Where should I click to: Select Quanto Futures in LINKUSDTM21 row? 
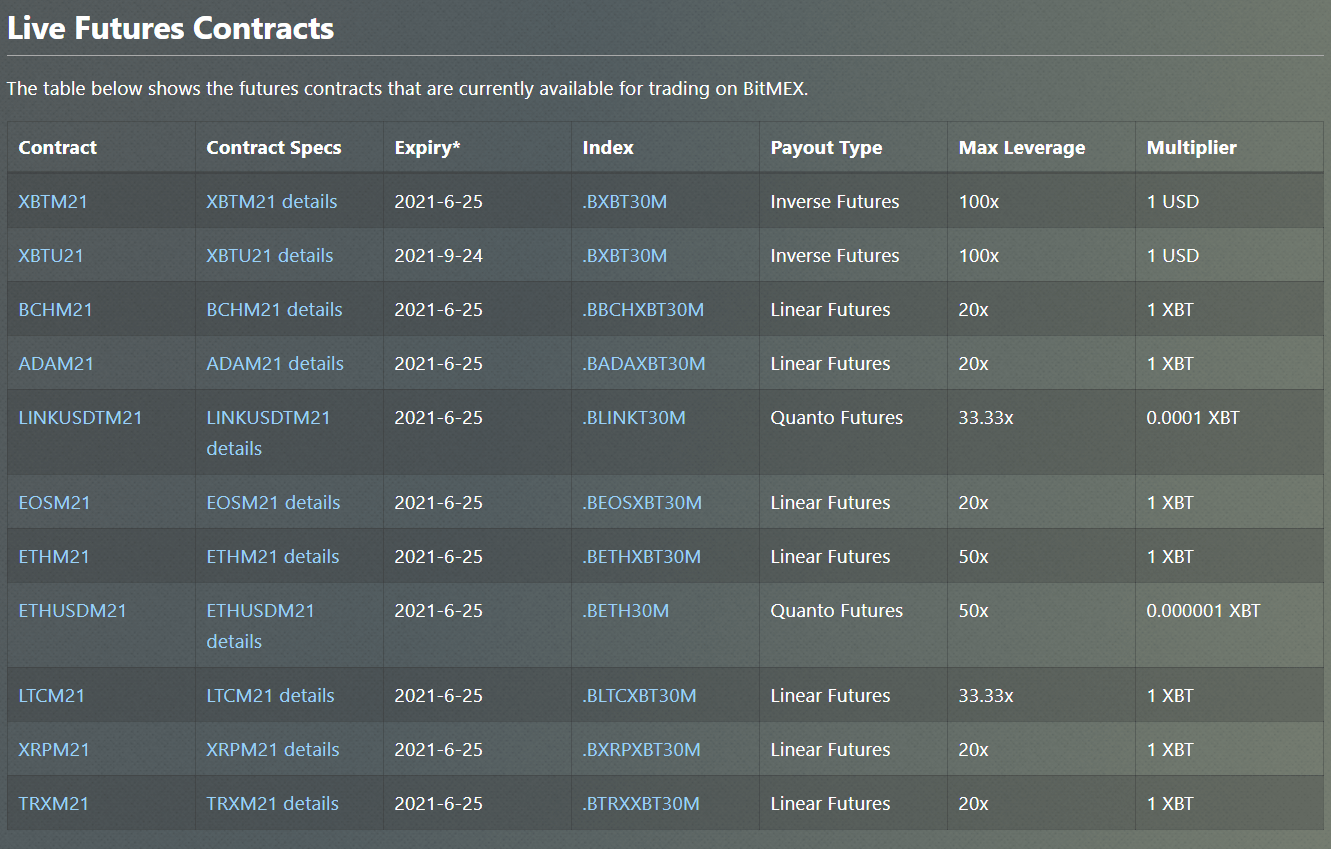[836, 418]
